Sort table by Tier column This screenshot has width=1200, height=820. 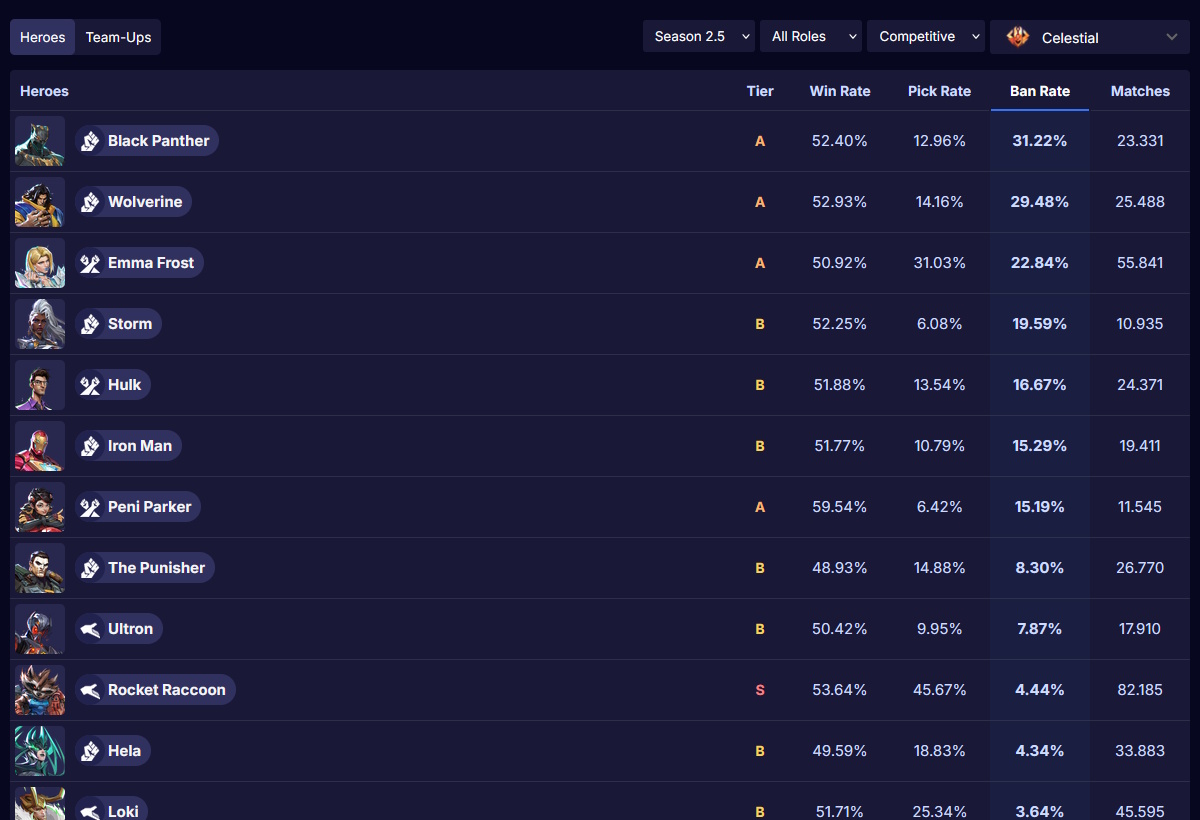pyautogui.click(x=760, y=91)
